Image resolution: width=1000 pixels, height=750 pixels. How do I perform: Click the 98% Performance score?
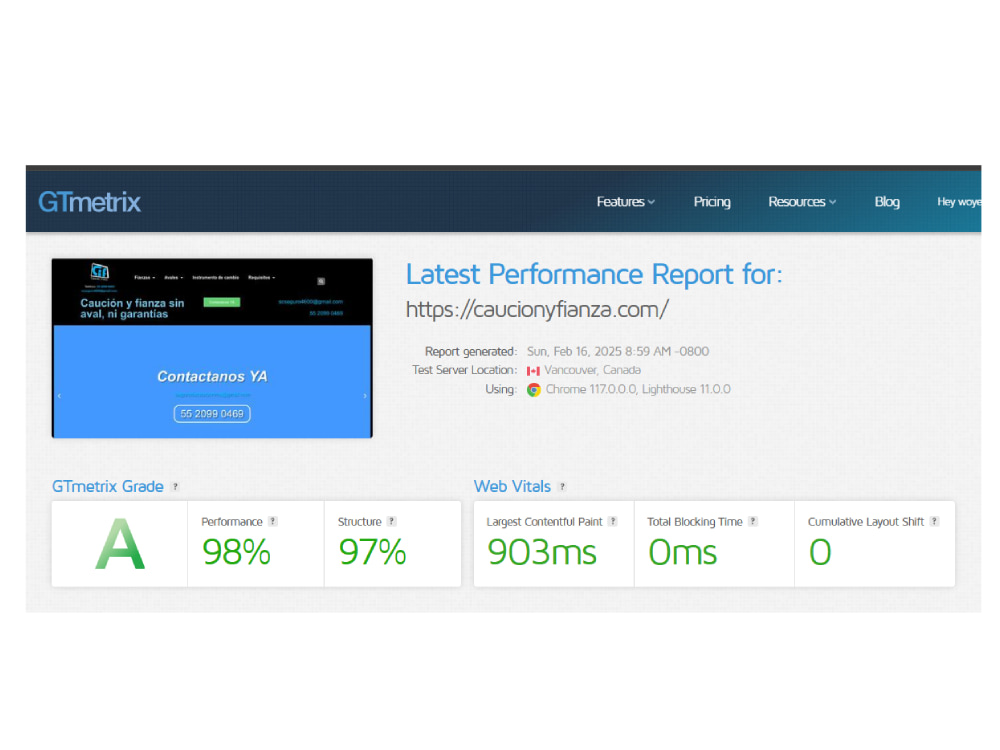point(237,552)
